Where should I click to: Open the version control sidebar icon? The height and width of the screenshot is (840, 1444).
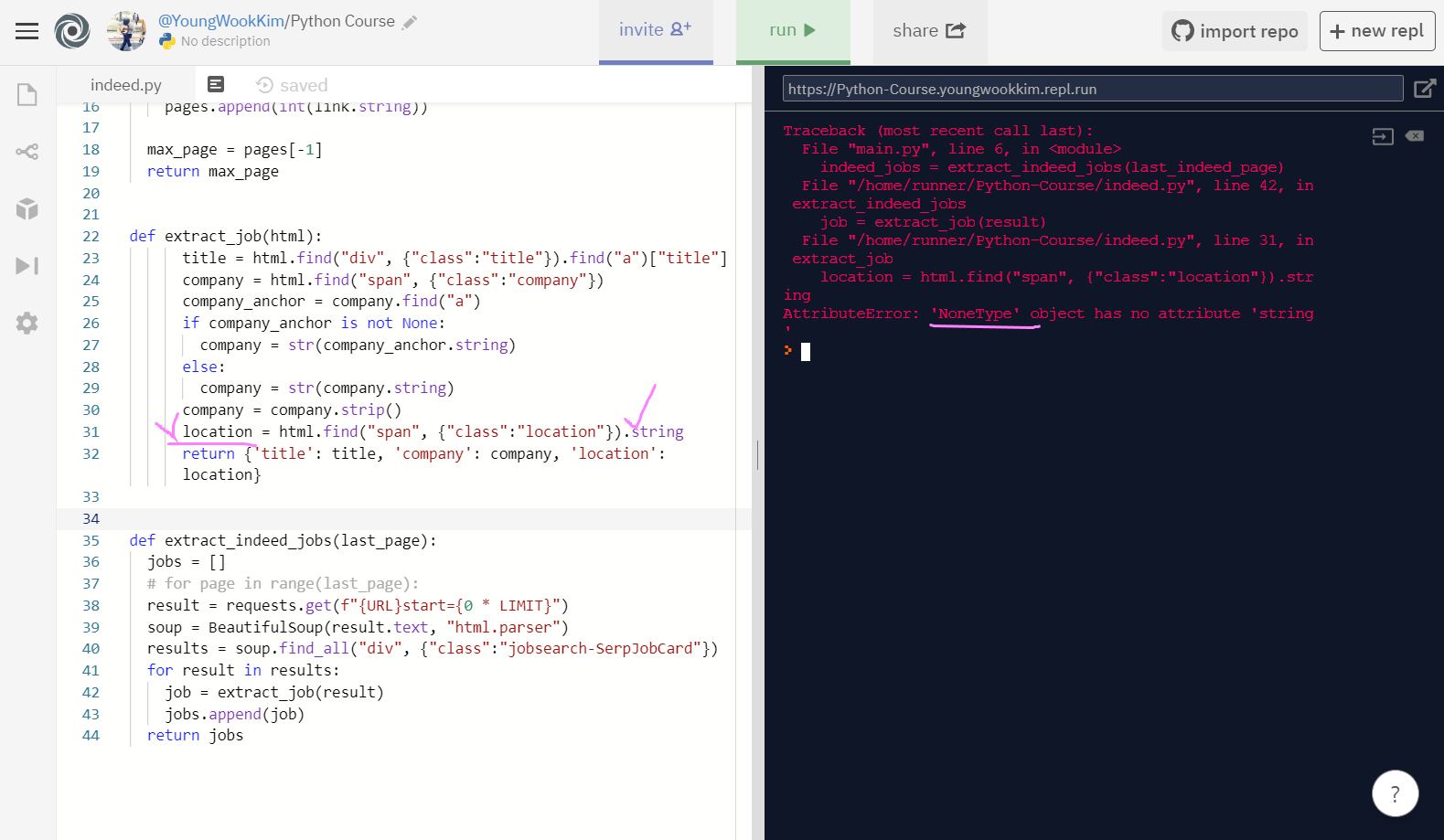27,152
